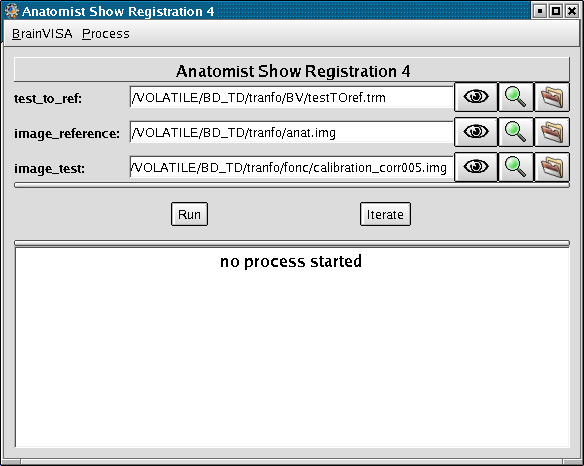Image resolution: width=584 pixels, height=466 pixels.
Task: Open the BrainVISA menu
Action: (x=42, y=34)
